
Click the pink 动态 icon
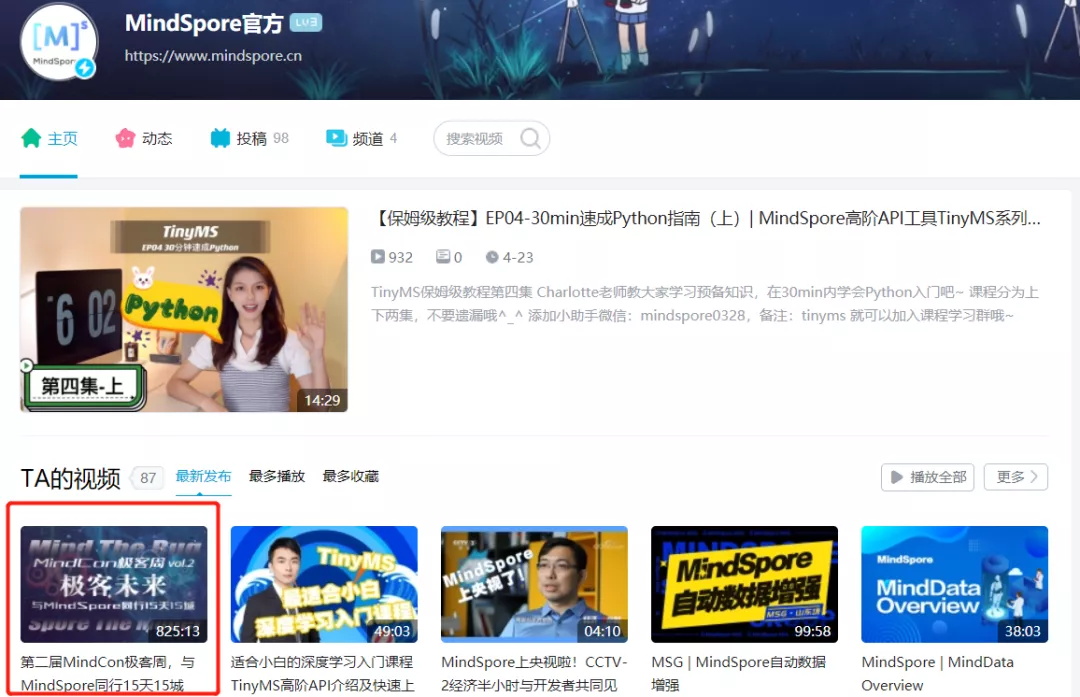point(125,138)
